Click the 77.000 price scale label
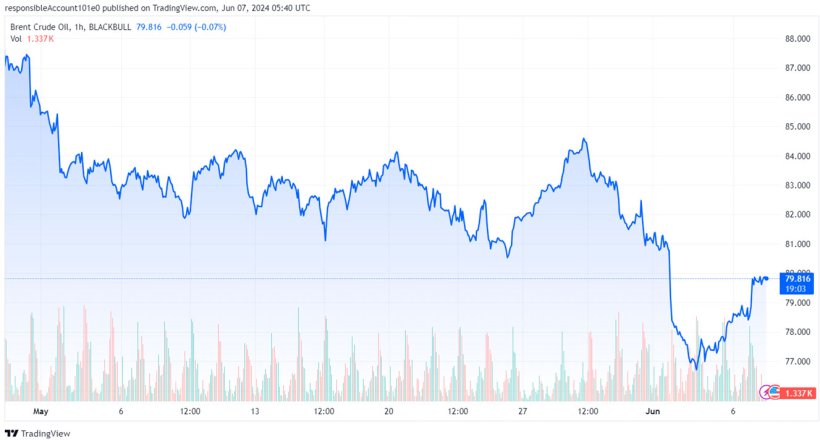This screenshot has width=820, height=440. point(798,361)
